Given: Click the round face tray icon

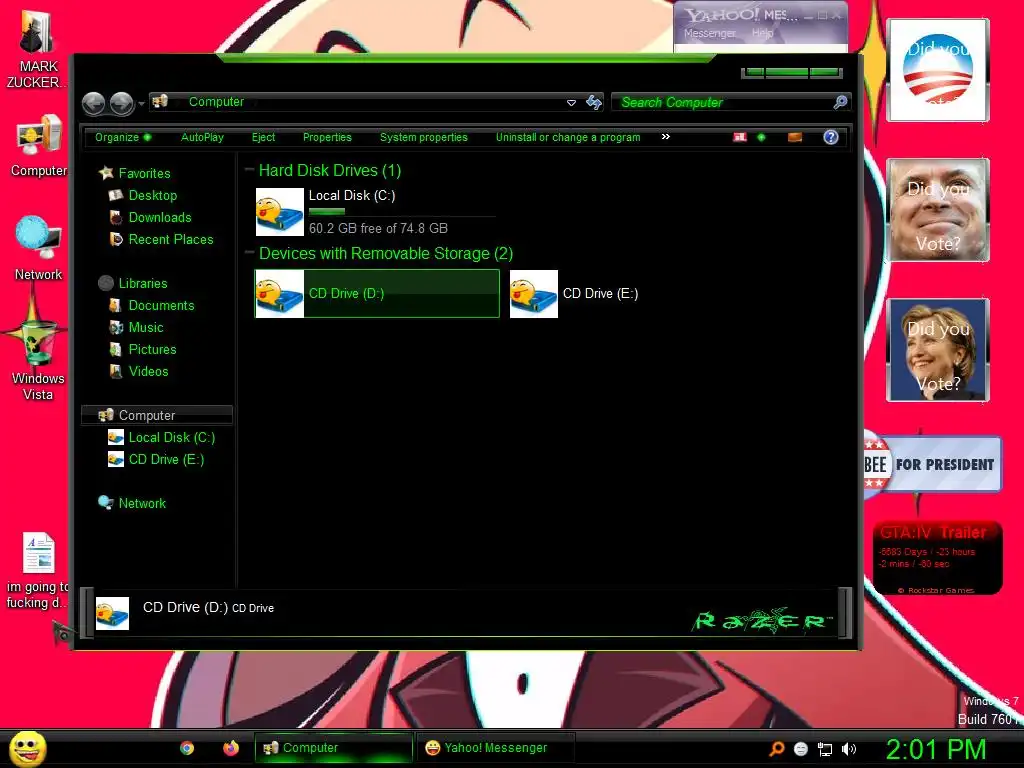Looking at the screenshot, I should pyautogui.click(x=801, y=749).
